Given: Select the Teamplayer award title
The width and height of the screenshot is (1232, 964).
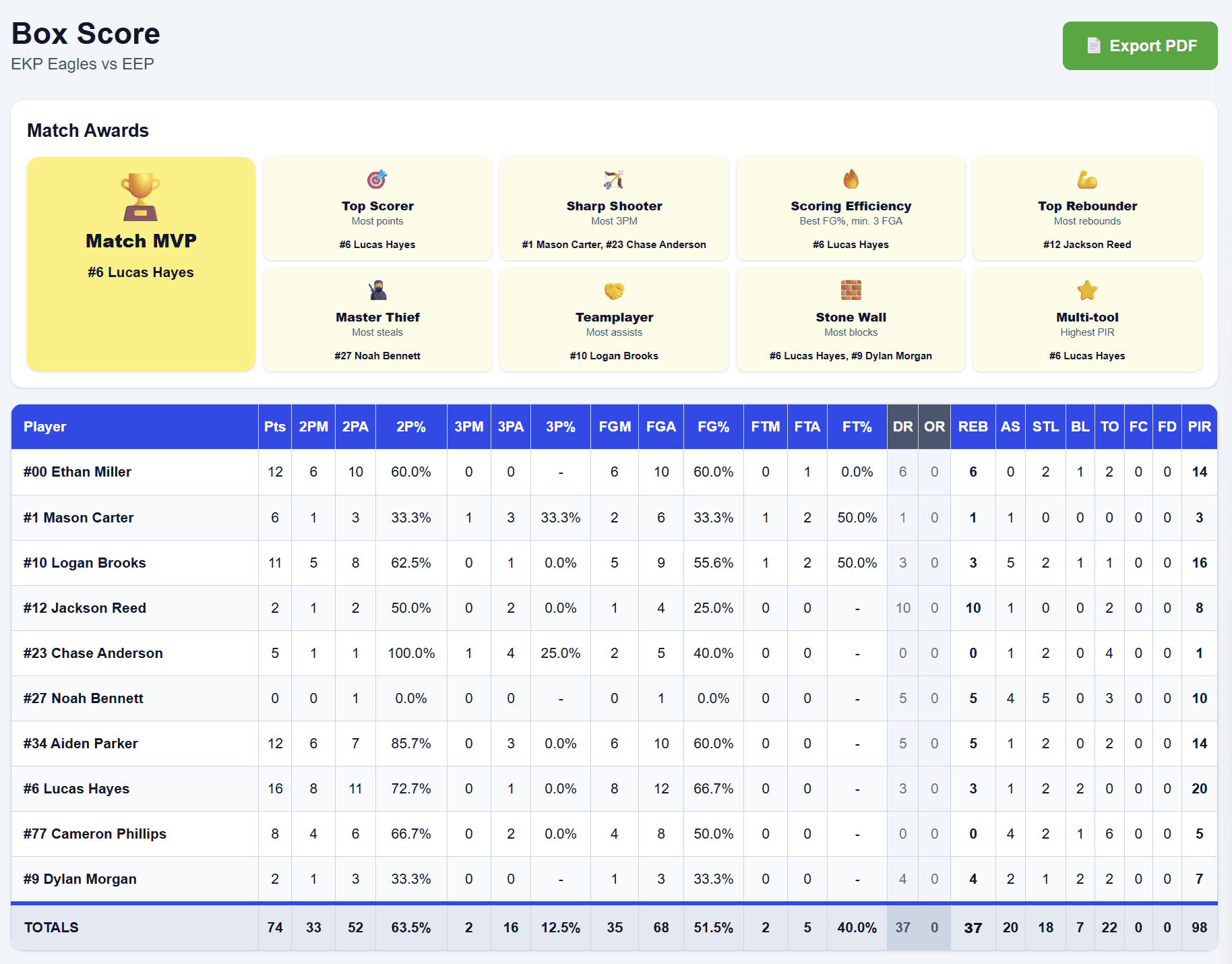Looking at the screenshot, I should point(614,318).
